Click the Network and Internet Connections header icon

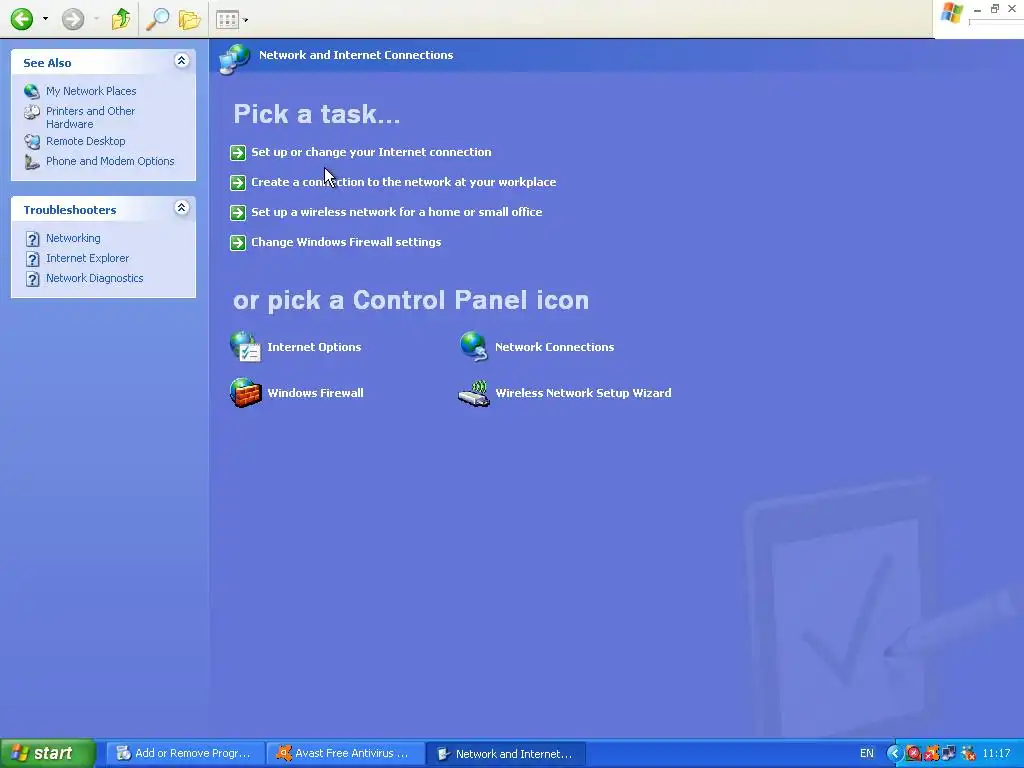(x=234, y=59)
